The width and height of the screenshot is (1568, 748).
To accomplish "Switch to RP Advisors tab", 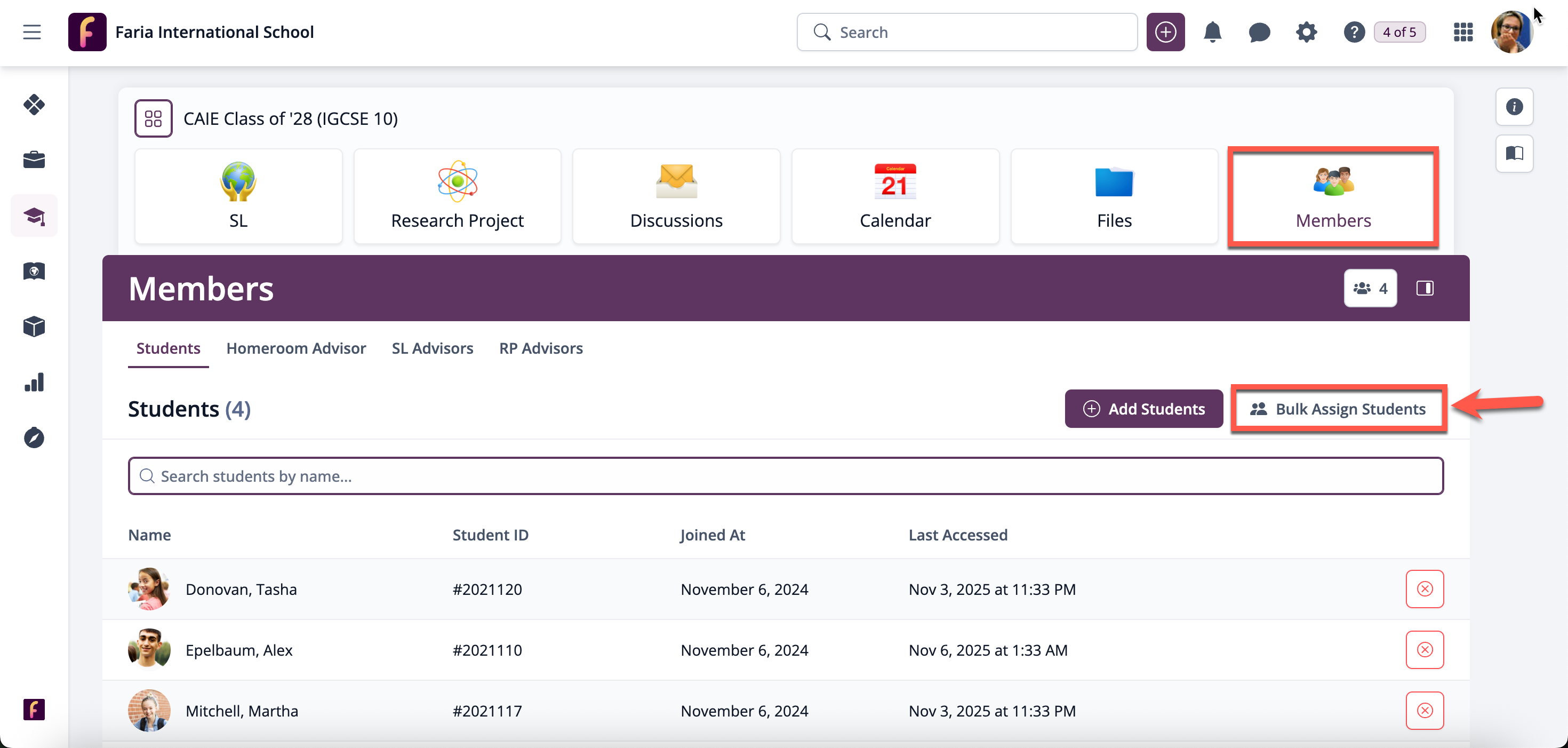I will click(x=540, y=348).
